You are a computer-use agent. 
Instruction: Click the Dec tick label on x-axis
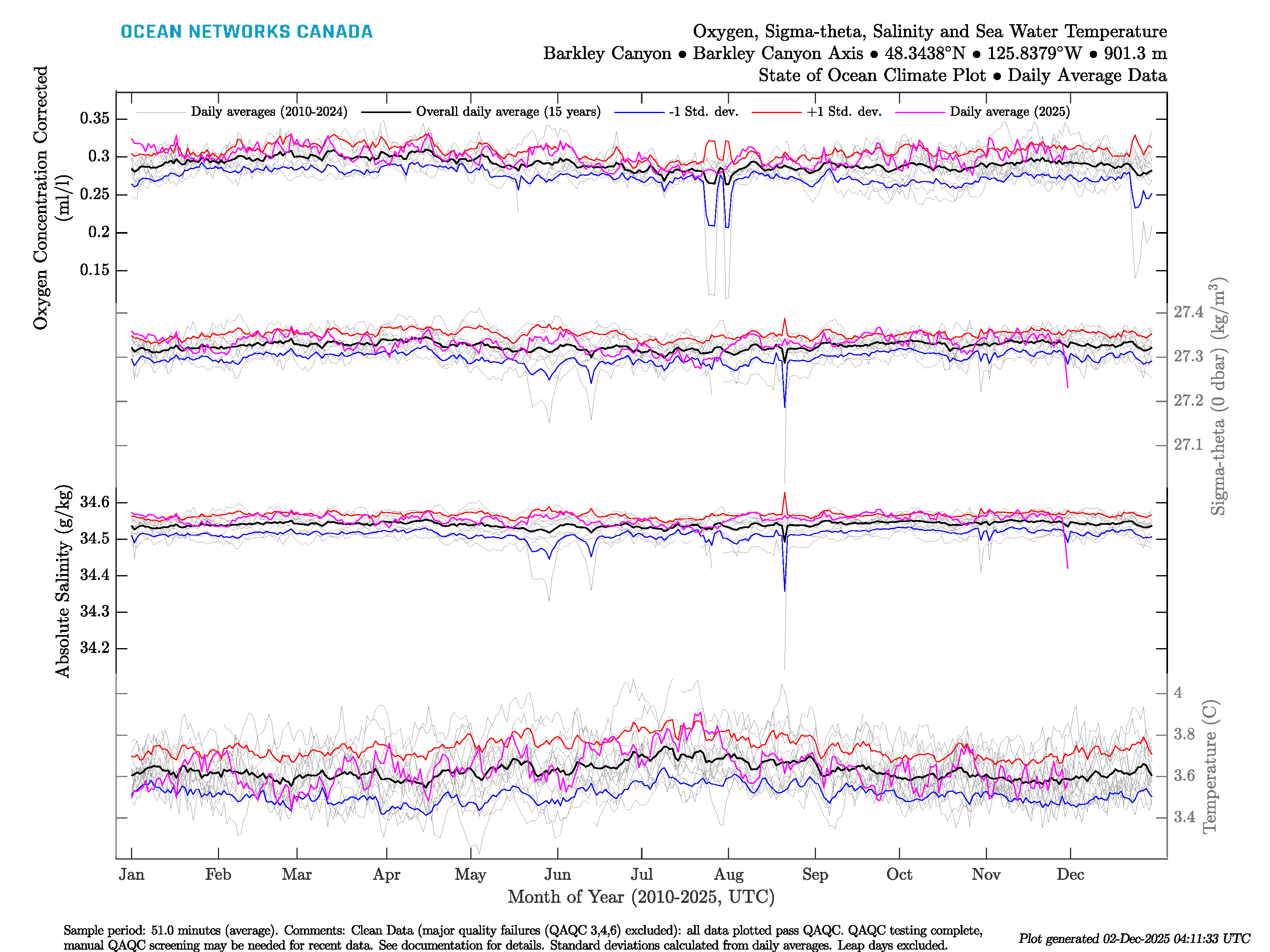point(1070,875)
